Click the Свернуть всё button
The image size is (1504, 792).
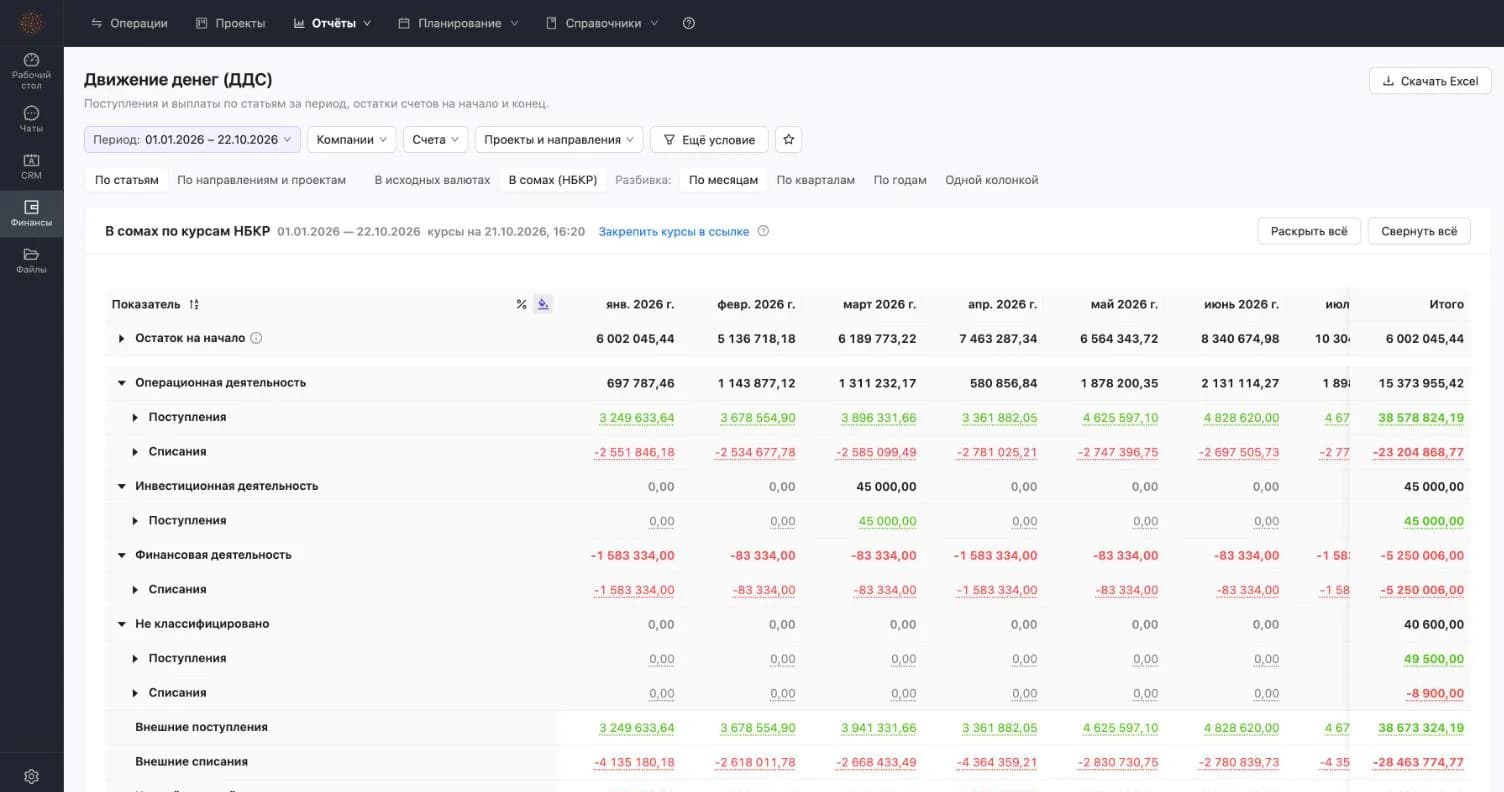point(1419,231)
